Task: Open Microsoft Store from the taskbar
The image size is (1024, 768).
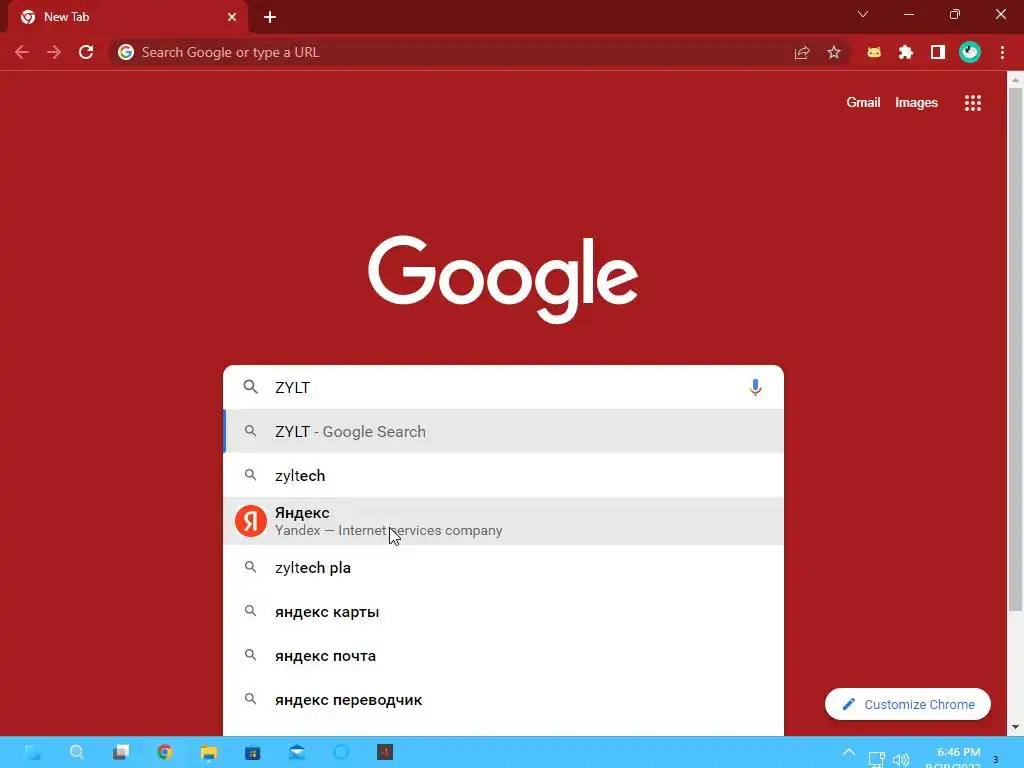Action: click(253, 752)
